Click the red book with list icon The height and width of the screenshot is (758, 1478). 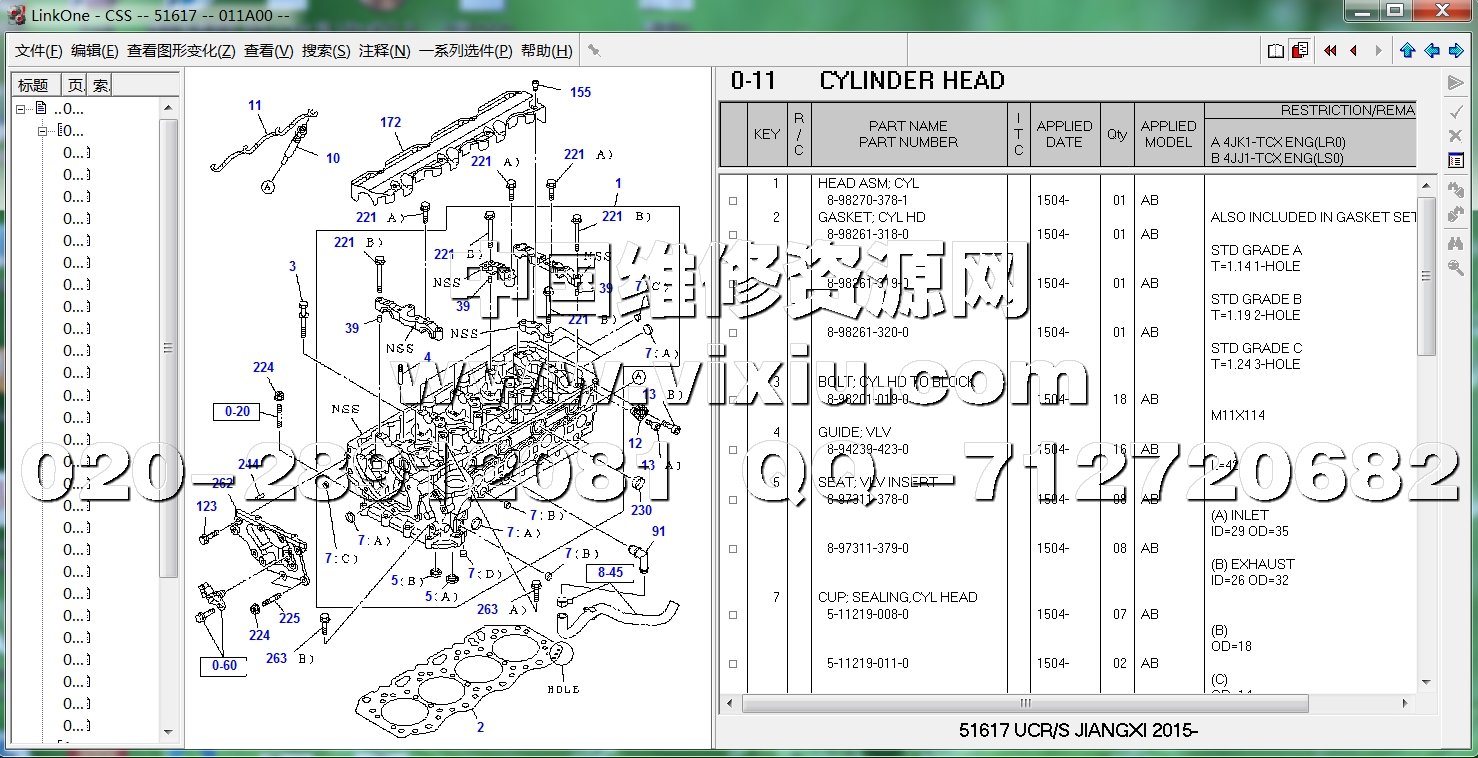click(1299, 50)
